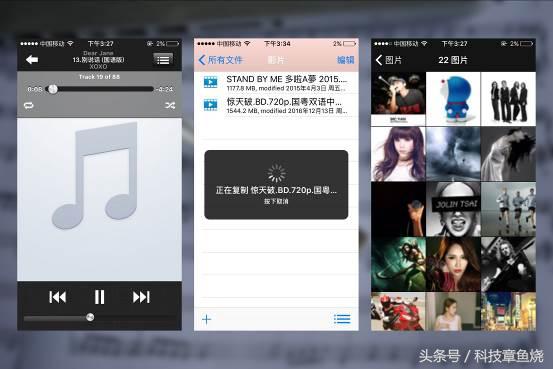Click the large music note album art
The width and height of the screenshot is (553, 369).
click(99, 200)
